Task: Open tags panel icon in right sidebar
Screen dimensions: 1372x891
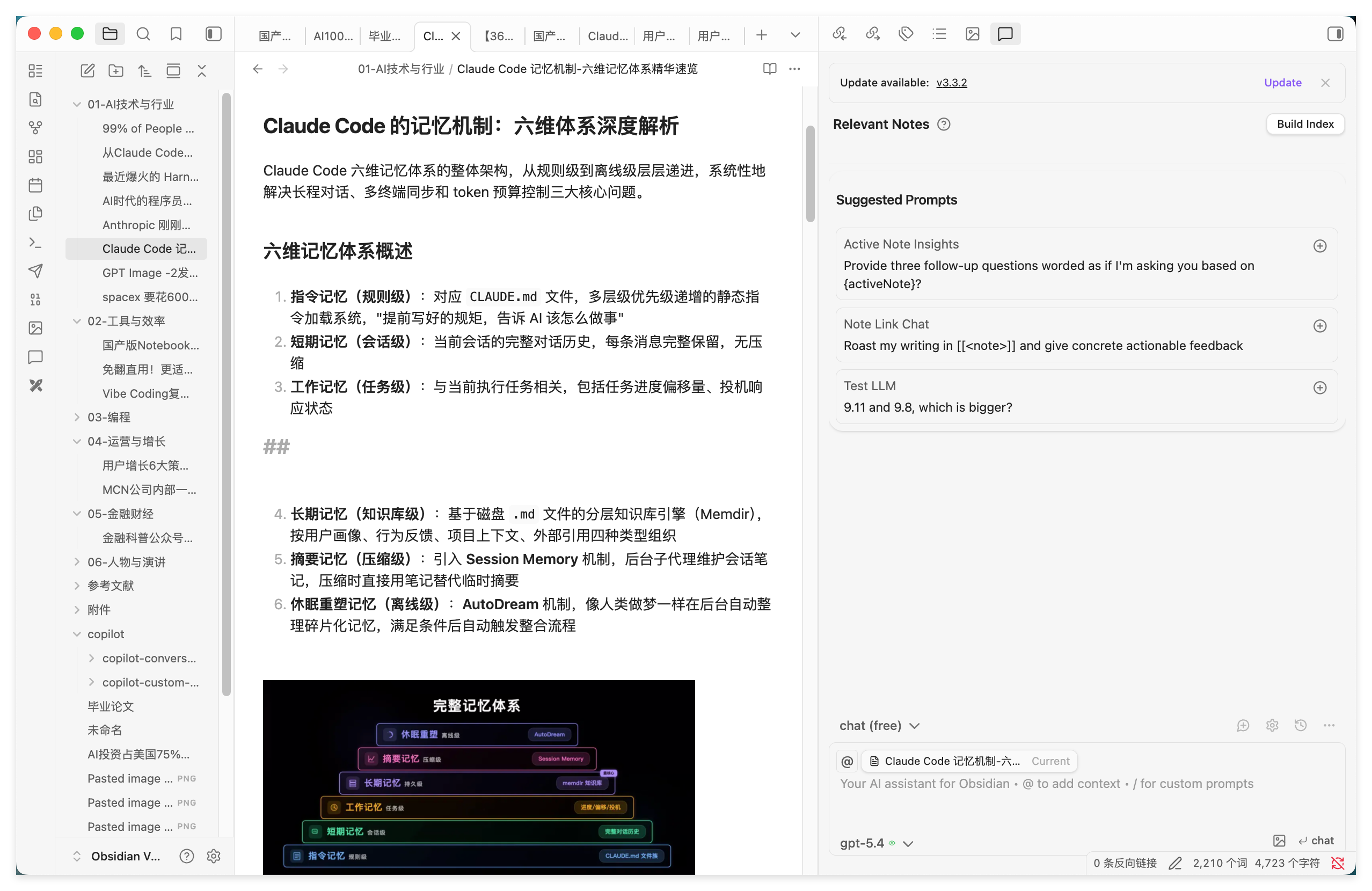Action: [906, 34]
